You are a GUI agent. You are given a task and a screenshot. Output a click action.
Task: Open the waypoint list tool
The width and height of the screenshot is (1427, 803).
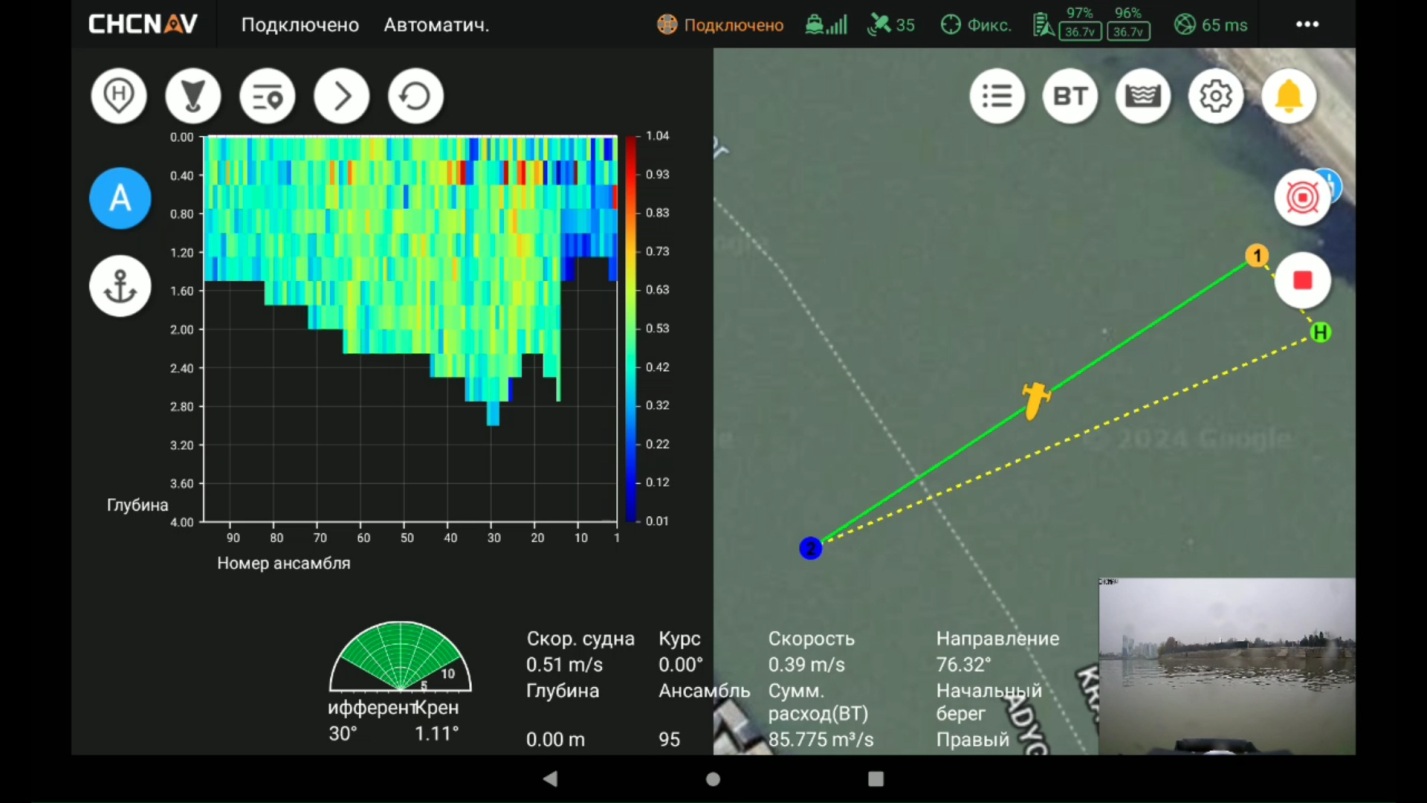pos(267,96)
